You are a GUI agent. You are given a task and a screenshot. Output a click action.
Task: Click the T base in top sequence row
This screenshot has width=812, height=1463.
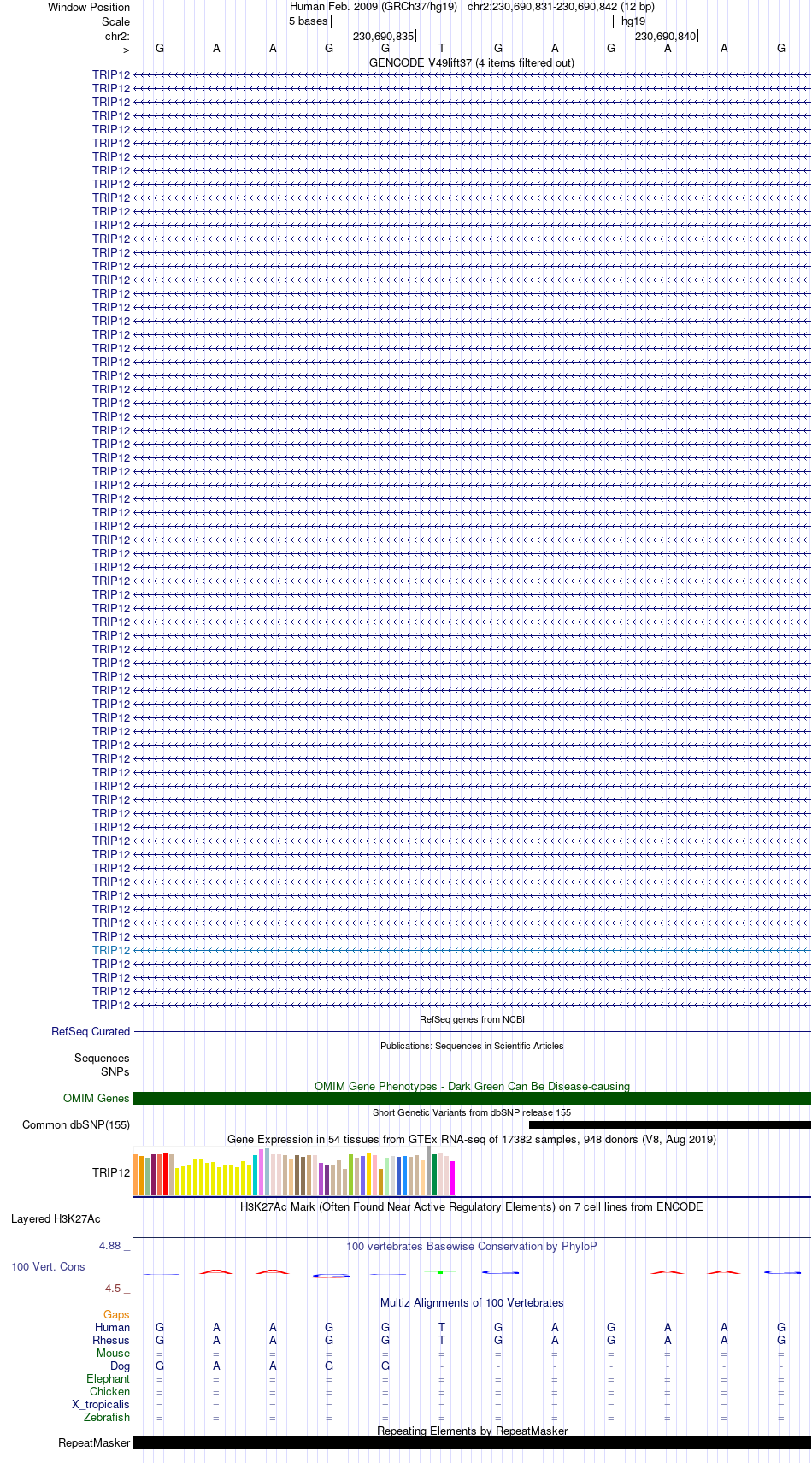click(x=442, y=48)
